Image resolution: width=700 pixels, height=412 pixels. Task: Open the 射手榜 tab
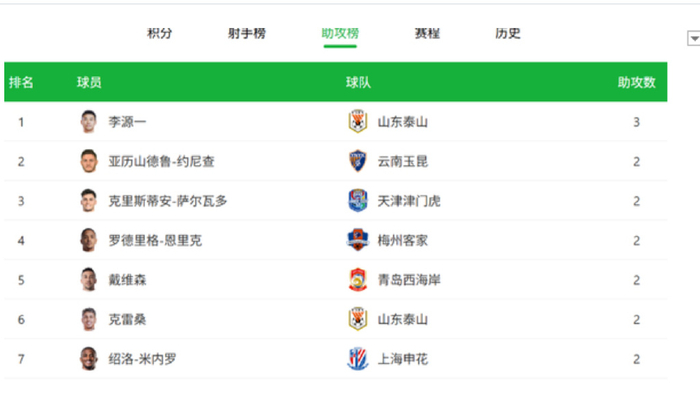click(247, 33)
